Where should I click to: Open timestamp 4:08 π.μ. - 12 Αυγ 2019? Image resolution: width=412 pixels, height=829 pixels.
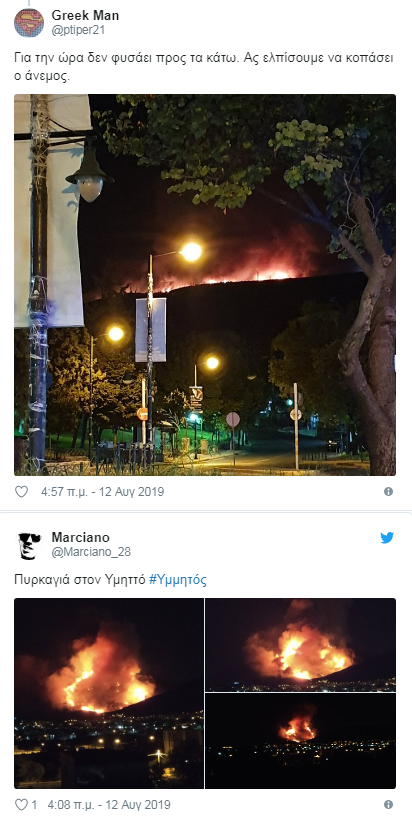pos(109,805)
